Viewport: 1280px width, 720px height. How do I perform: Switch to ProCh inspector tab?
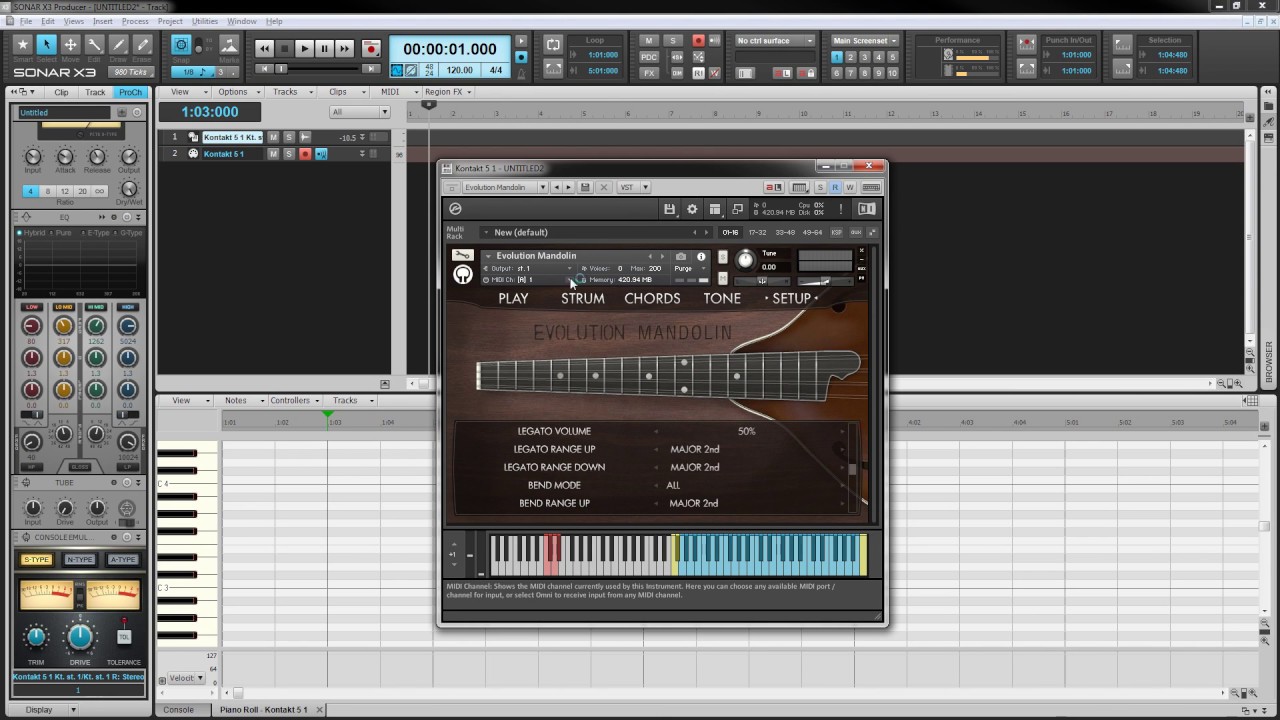(130, 92)
